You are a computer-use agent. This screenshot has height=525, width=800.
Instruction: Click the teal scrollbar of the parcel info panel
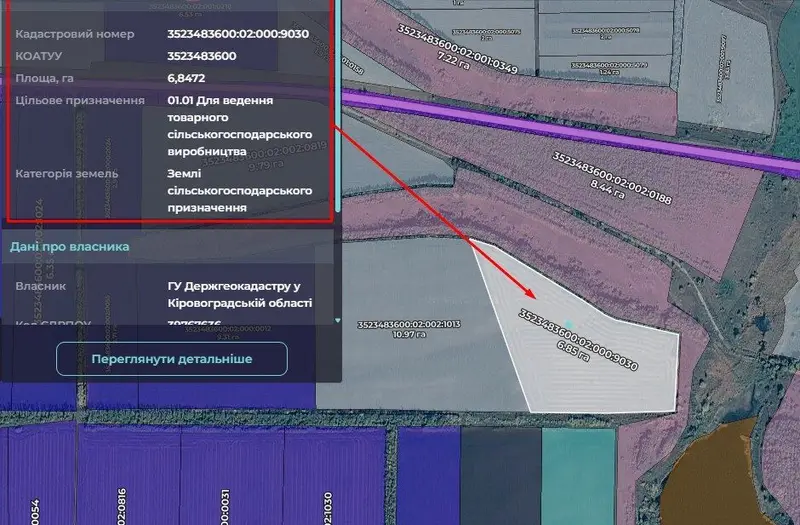(337, 106)
